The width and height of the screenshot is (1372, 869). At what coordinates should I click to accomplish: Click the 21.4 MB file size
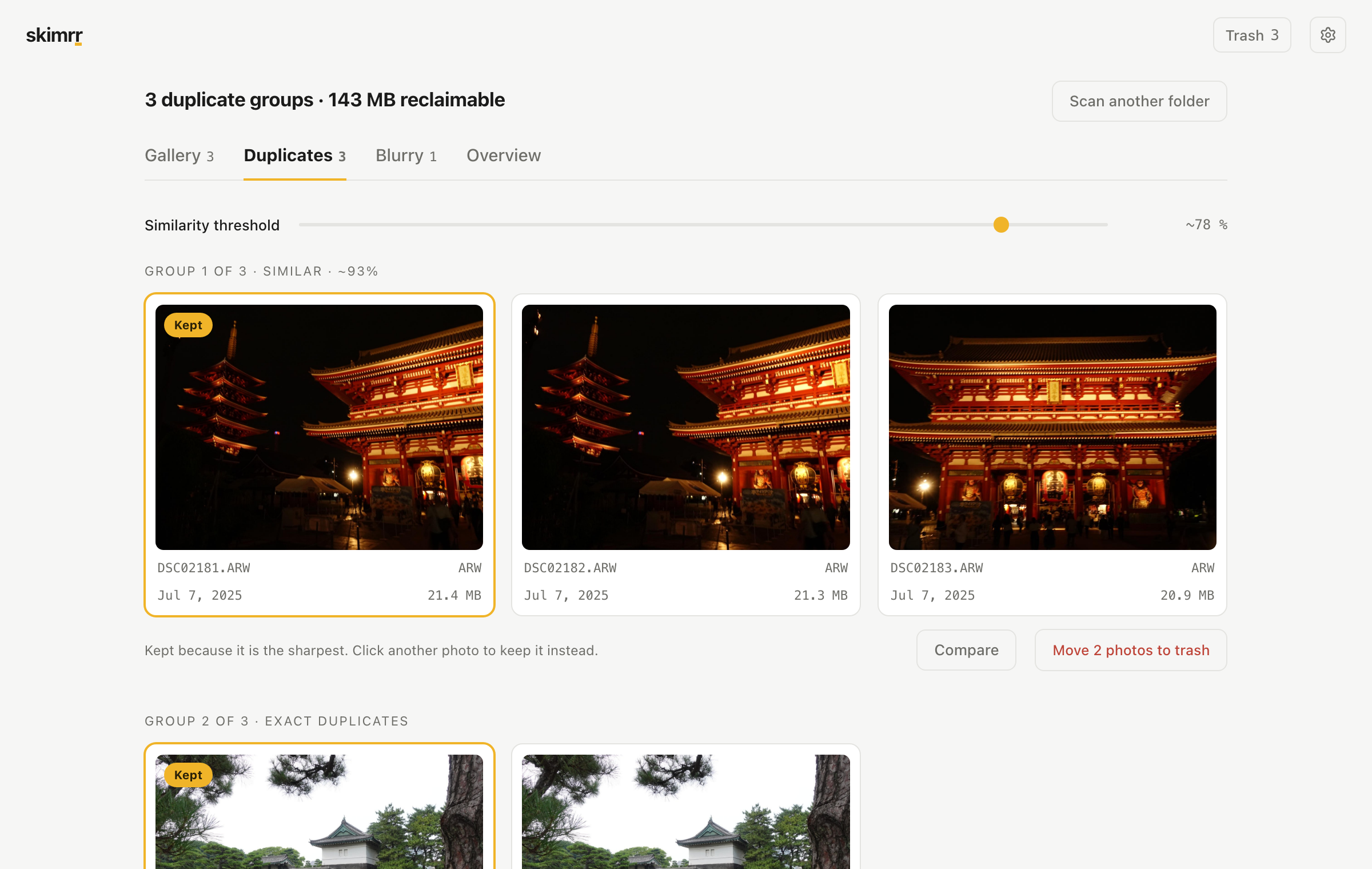[x=454, y=596]
